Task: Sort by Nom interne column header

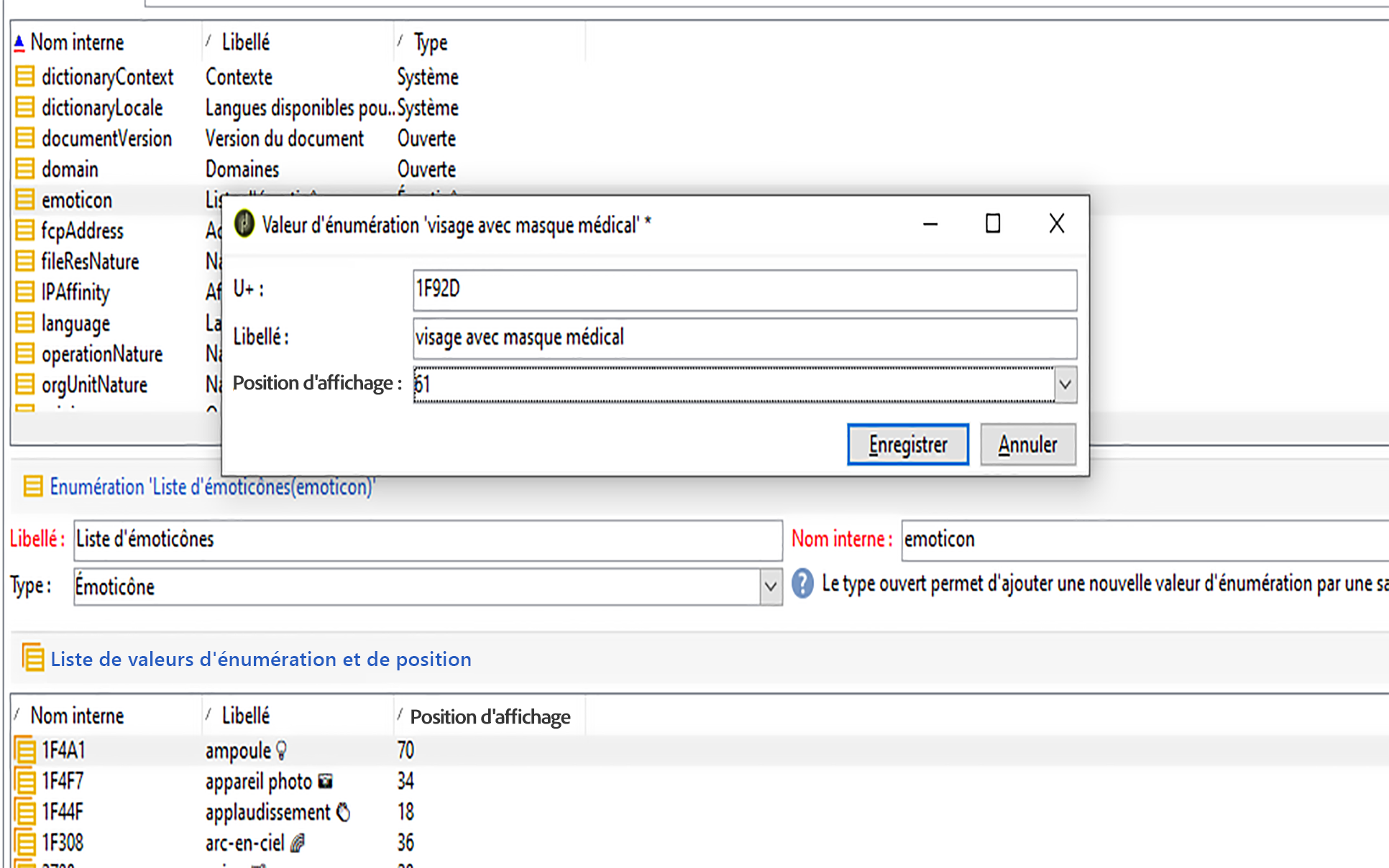Action: [77, 42]
